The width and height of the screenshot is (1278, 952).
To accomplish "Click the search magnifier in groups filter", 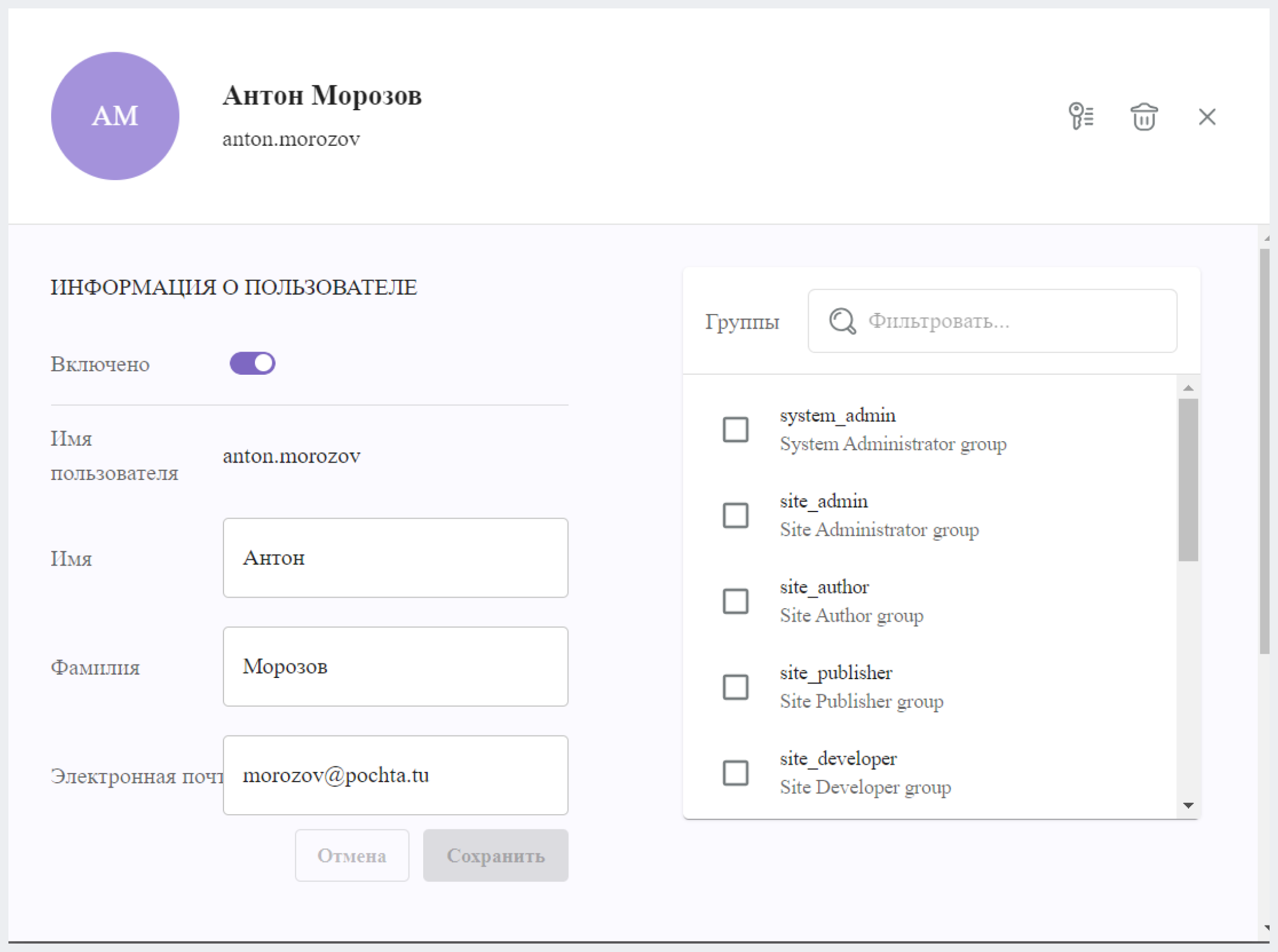I will [842, 320].
